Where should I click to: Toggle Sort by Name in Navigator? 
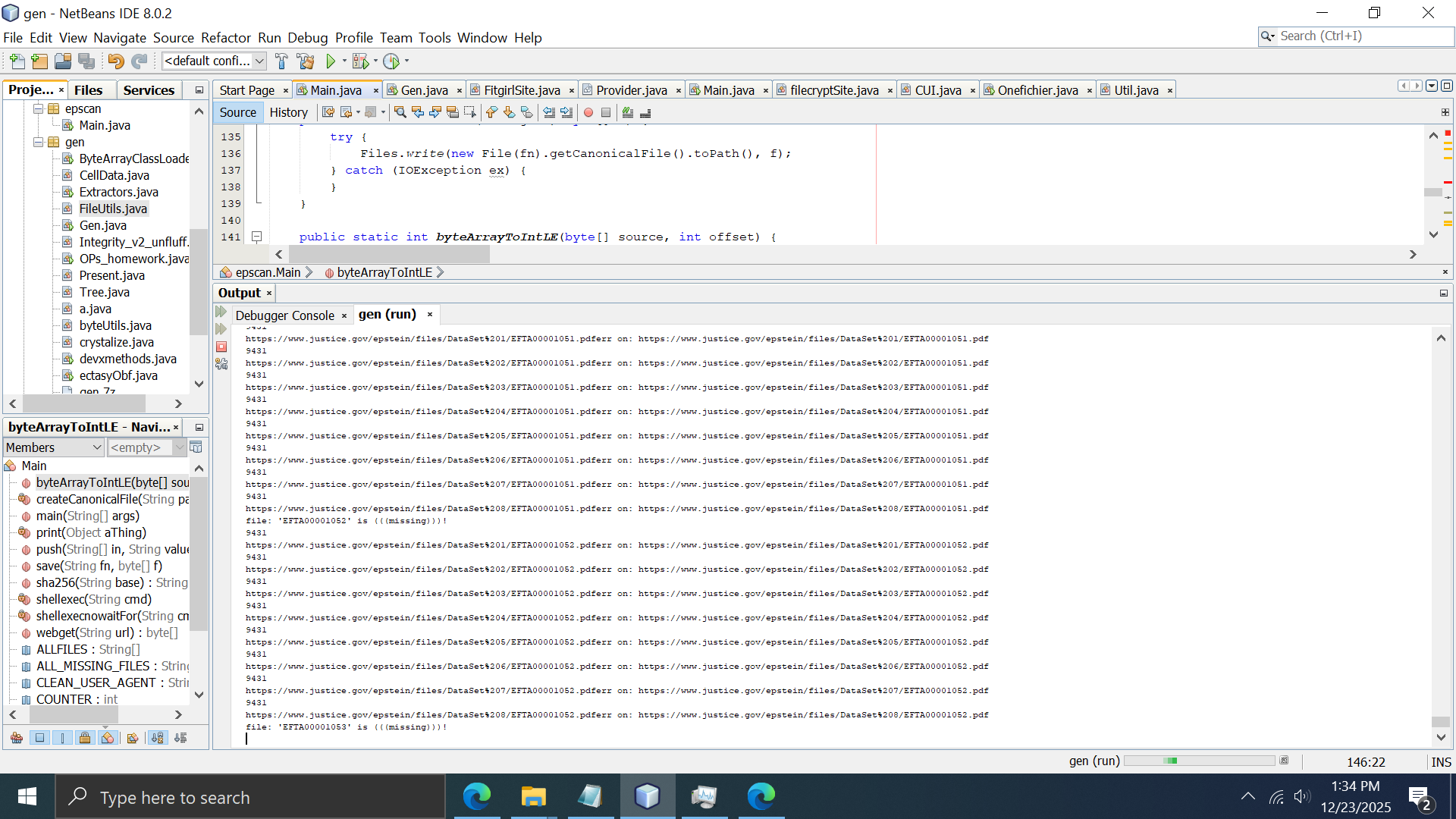click(x=158, y=738)
